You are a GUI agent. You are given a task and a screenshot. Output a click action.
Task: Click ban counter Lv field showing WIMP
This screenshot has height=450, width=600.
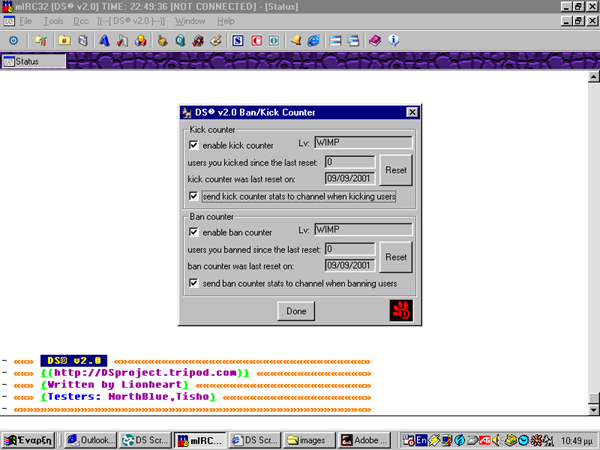click(364, 230)
